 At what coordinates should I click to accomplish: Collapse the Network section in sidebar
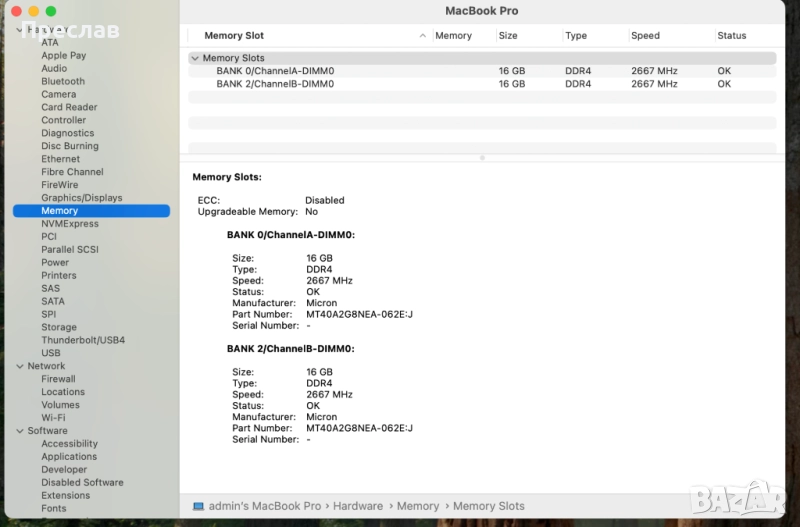[x=19, y=366]
